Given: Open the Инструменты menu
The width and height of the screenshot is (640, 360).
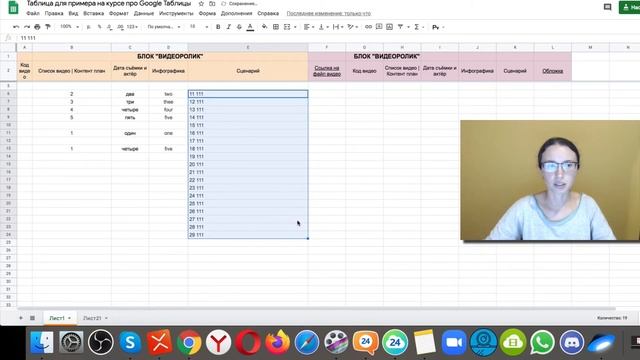Looking at the screenshot, I should click(x=176, y=13).
